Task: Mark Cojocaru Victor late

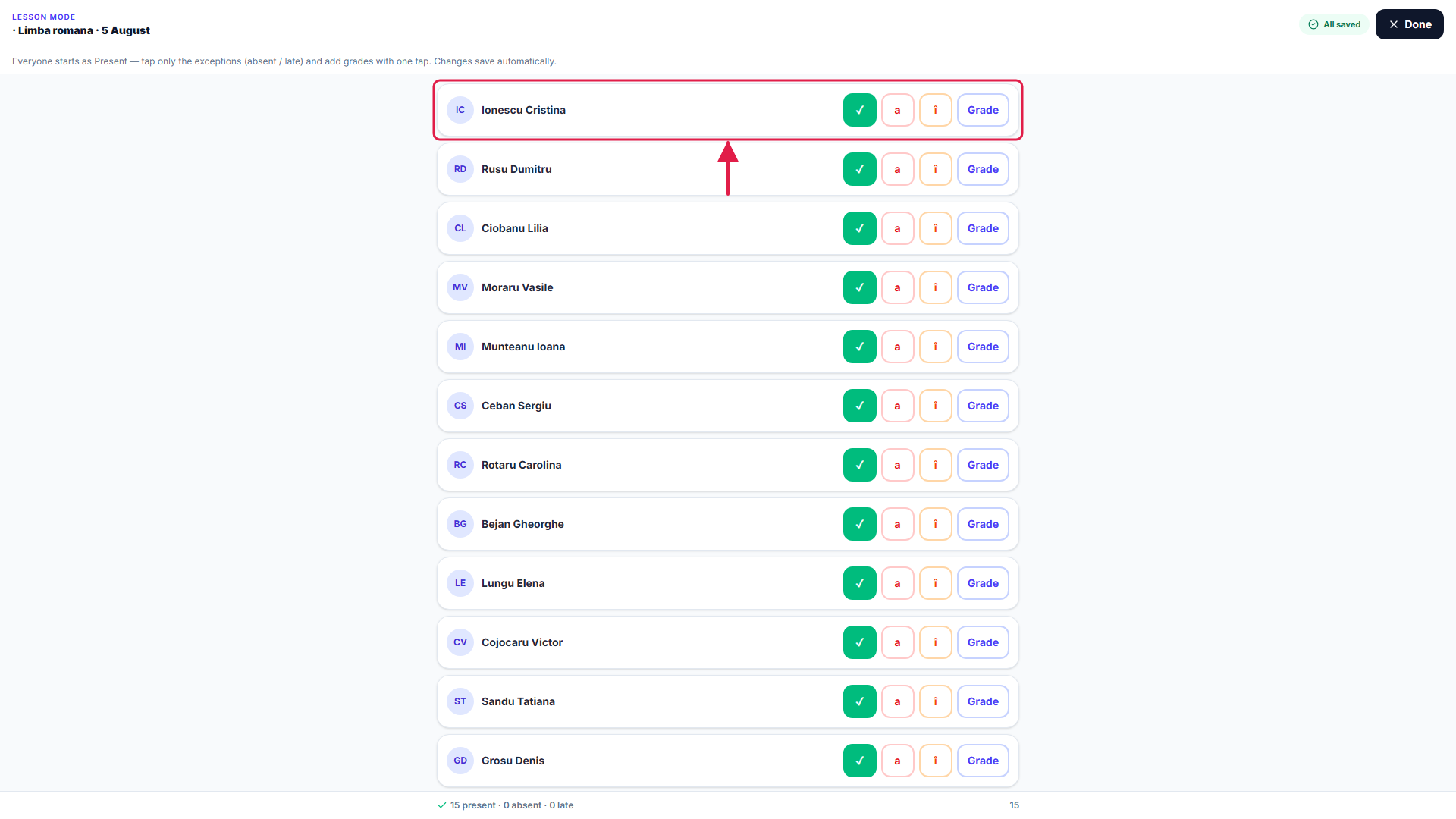Action: [935, 642]
